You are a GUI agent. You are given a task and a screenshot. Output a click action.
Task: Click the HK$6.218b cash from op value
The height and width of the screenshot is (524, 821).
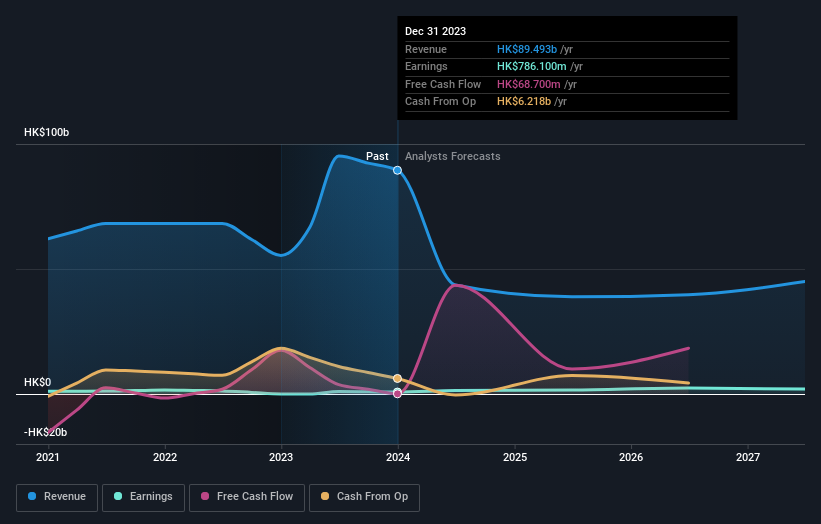click(524, 102)
